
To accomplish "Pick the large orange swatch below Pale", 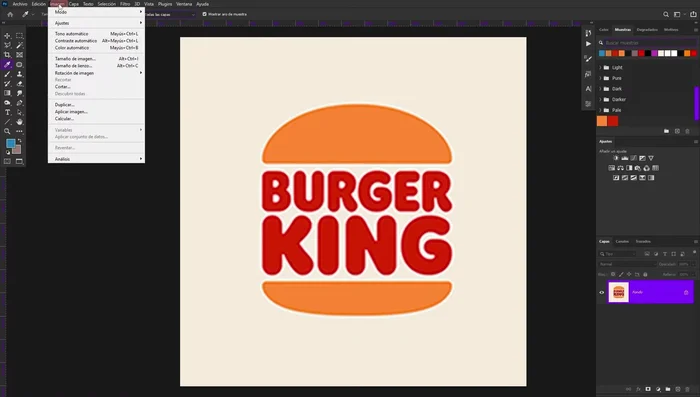I will [602, 121].
